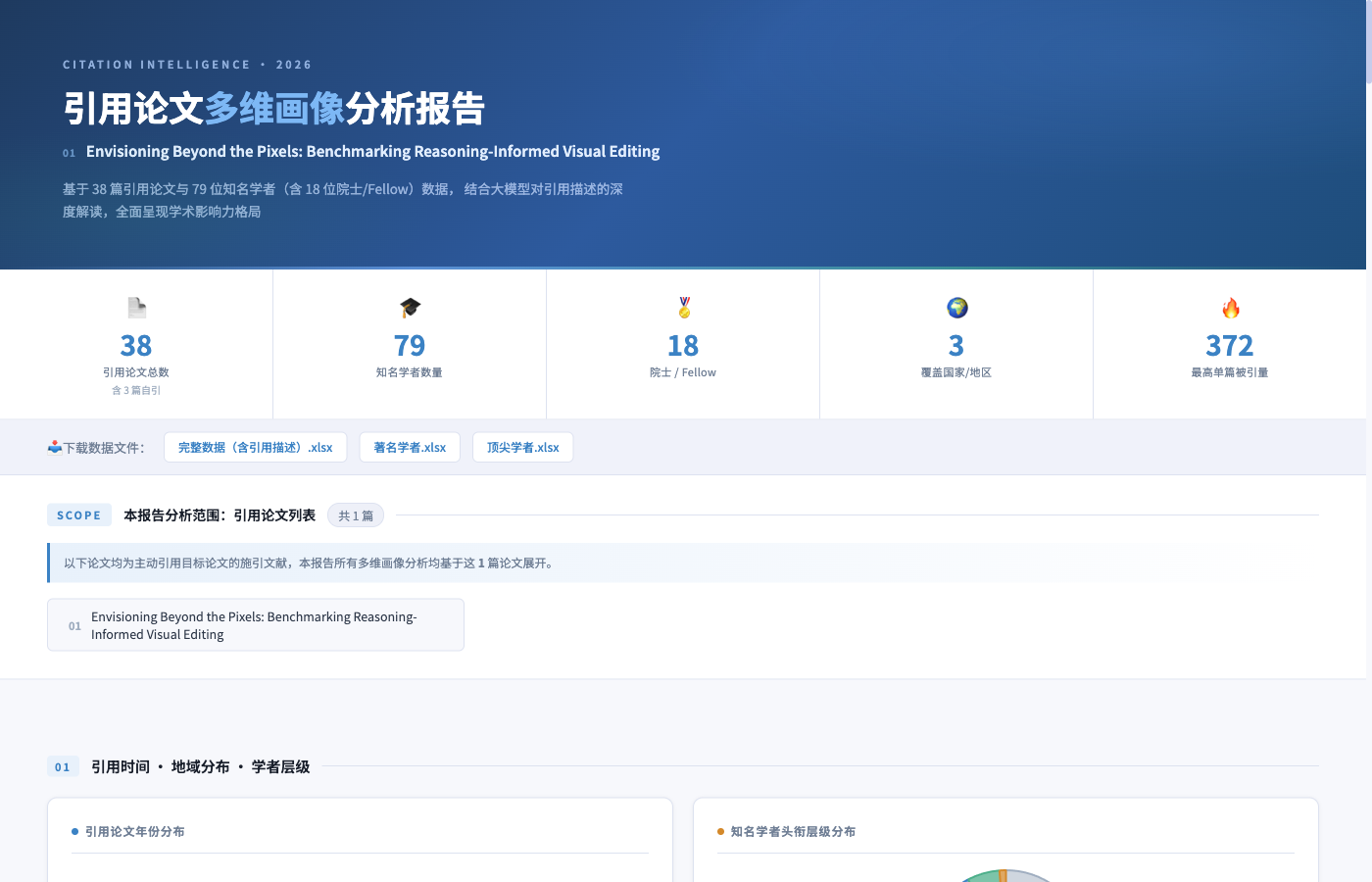Screen dimensions: 1372x882
Task: Click the 38 citation count statistic
Action: coord(136,345)
